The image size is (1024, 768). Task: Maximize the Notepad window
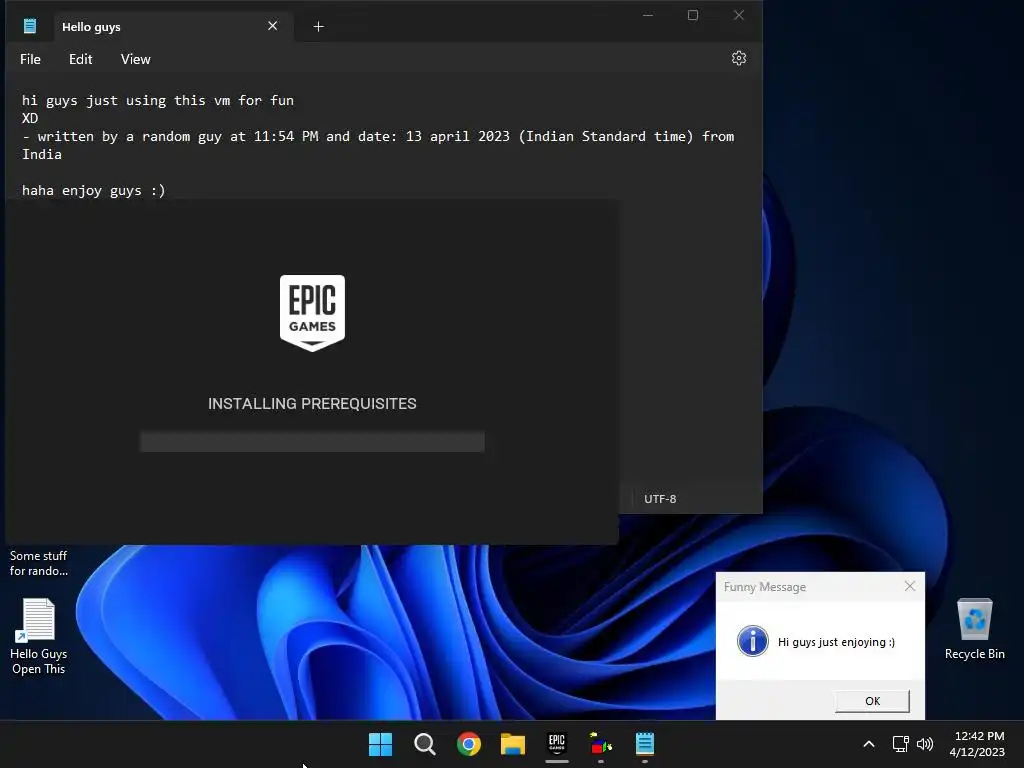[693, 15]
